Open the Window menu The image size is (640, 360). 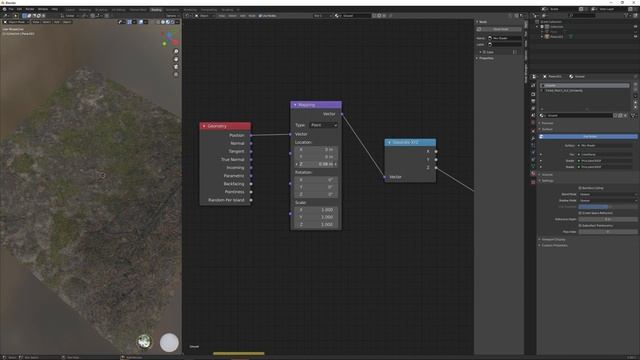point(43,9)
